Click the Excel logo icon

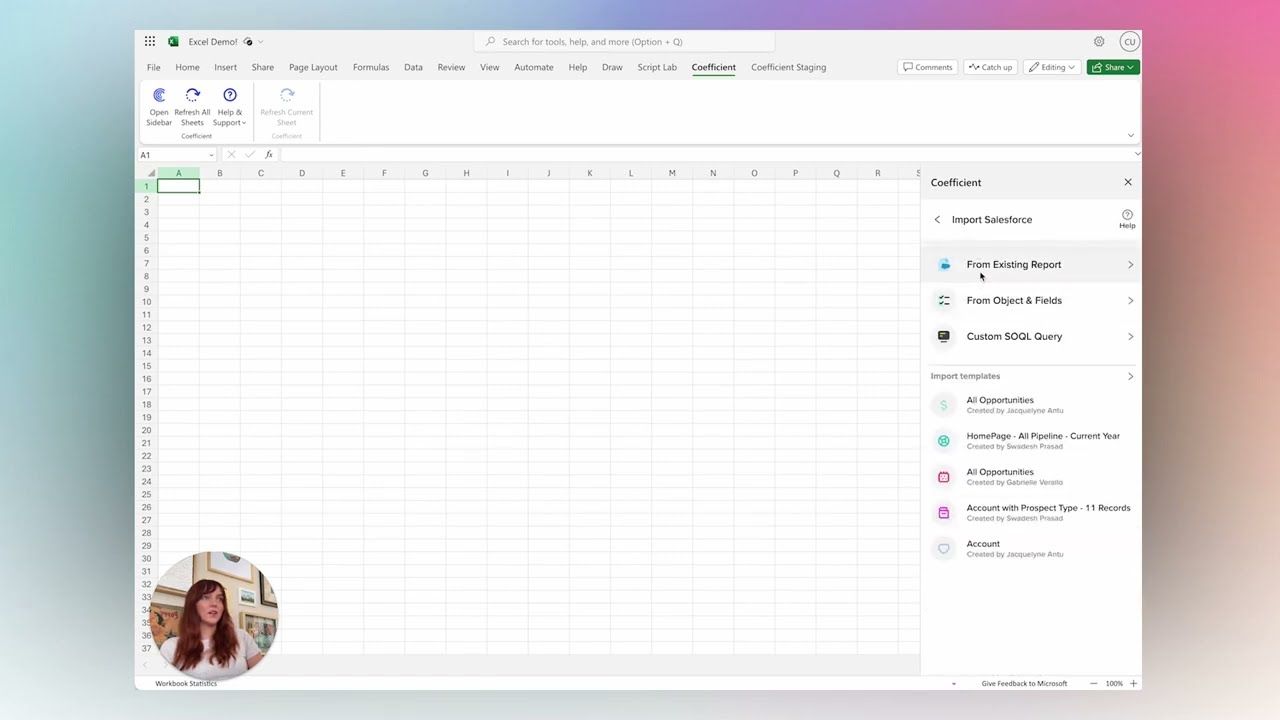(173, 41)
